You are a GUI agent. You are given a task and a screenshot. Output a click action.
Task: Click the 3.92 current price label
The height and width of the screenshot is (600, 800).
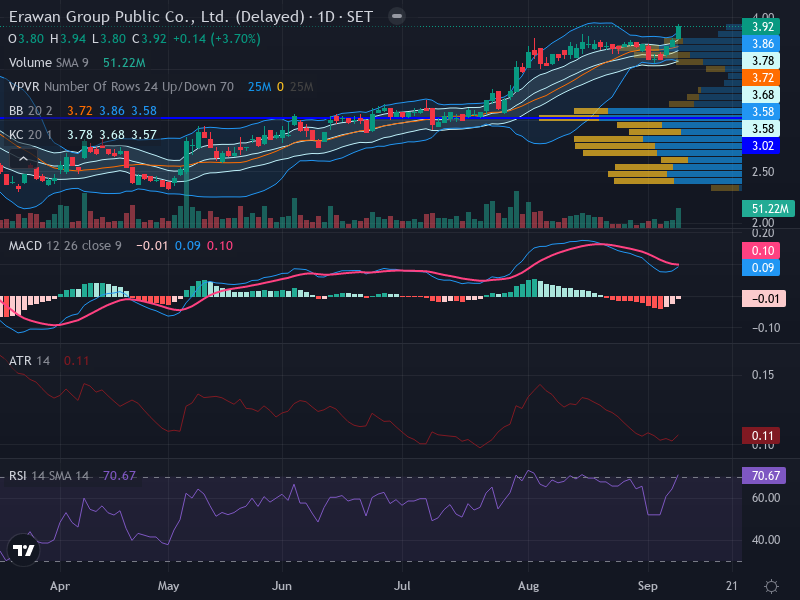(761, 27)
